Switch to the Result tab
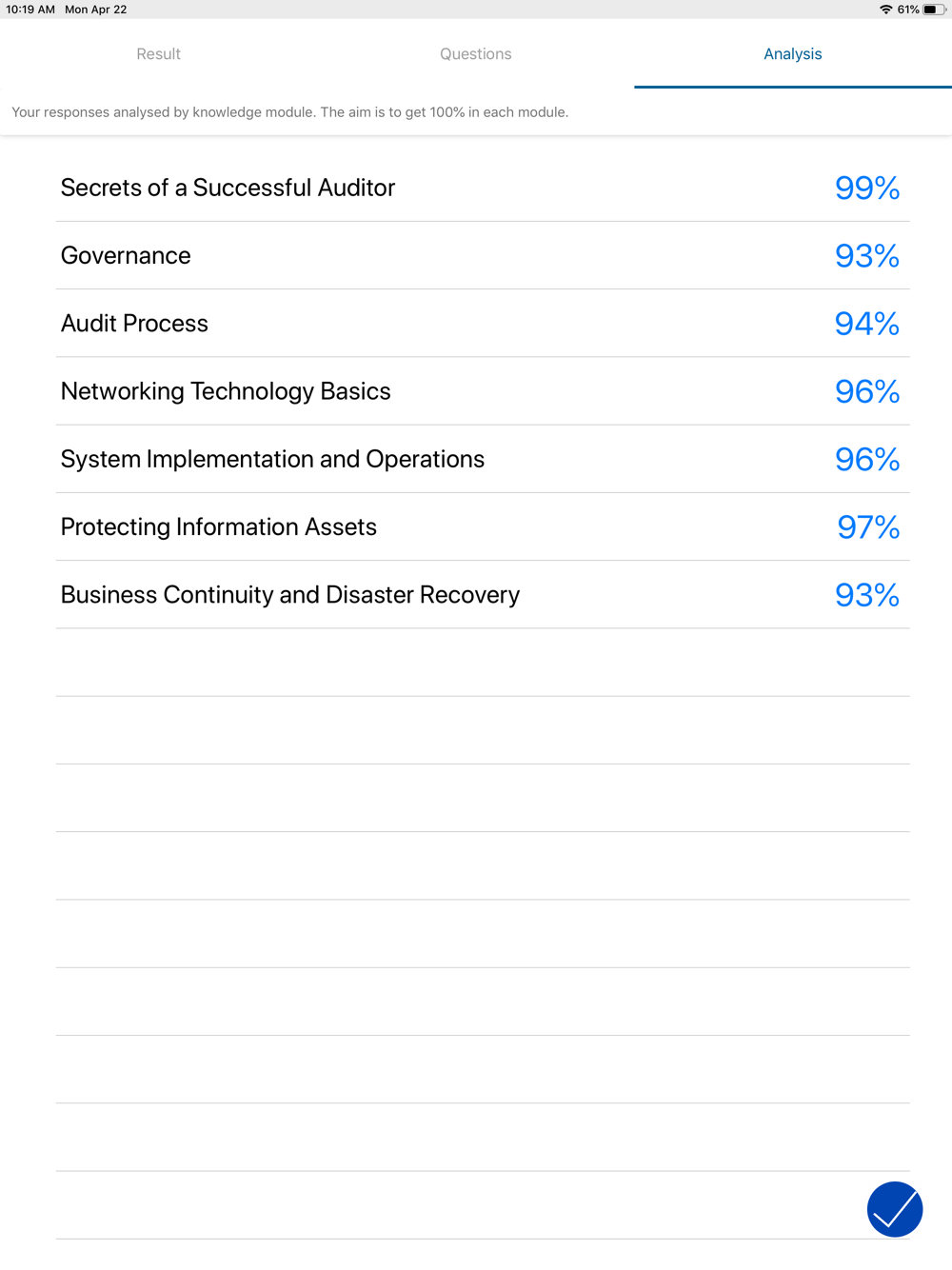Image resolution: width=952 pixels, height=1270 pixels. (x=158, y=54)
